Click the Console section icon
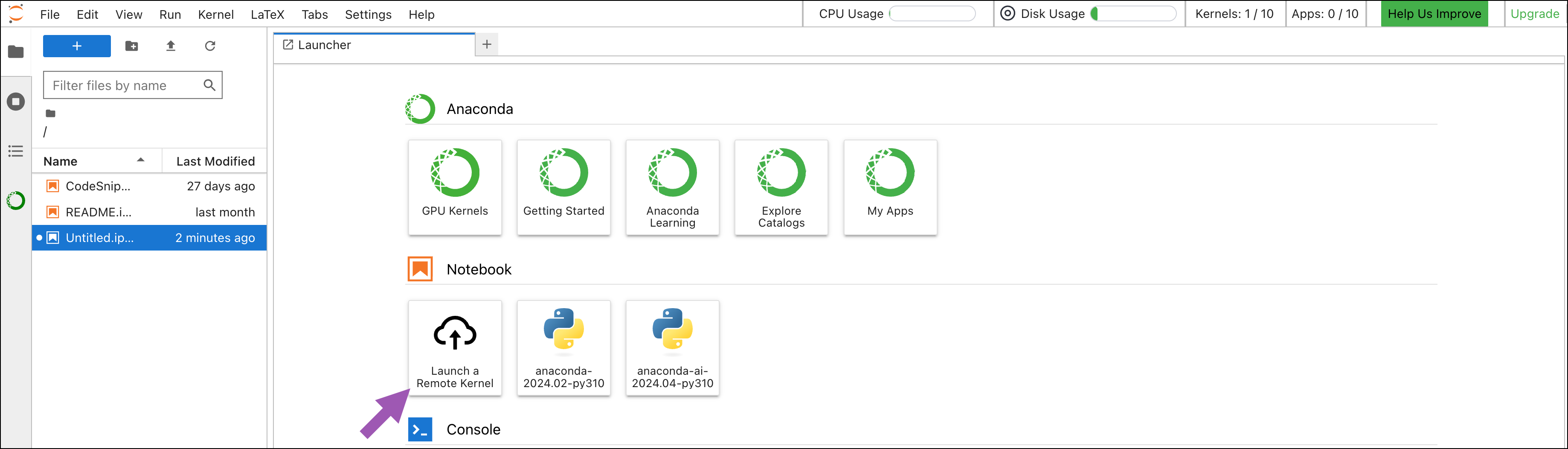 (x=420, y=429)
